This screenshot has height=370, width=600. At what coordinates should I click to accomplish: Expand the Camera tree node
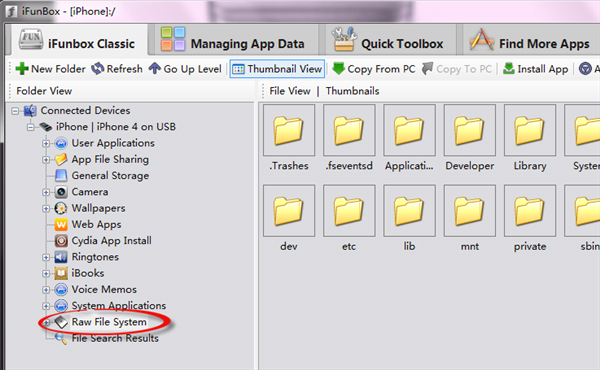[x=46, y=192]
